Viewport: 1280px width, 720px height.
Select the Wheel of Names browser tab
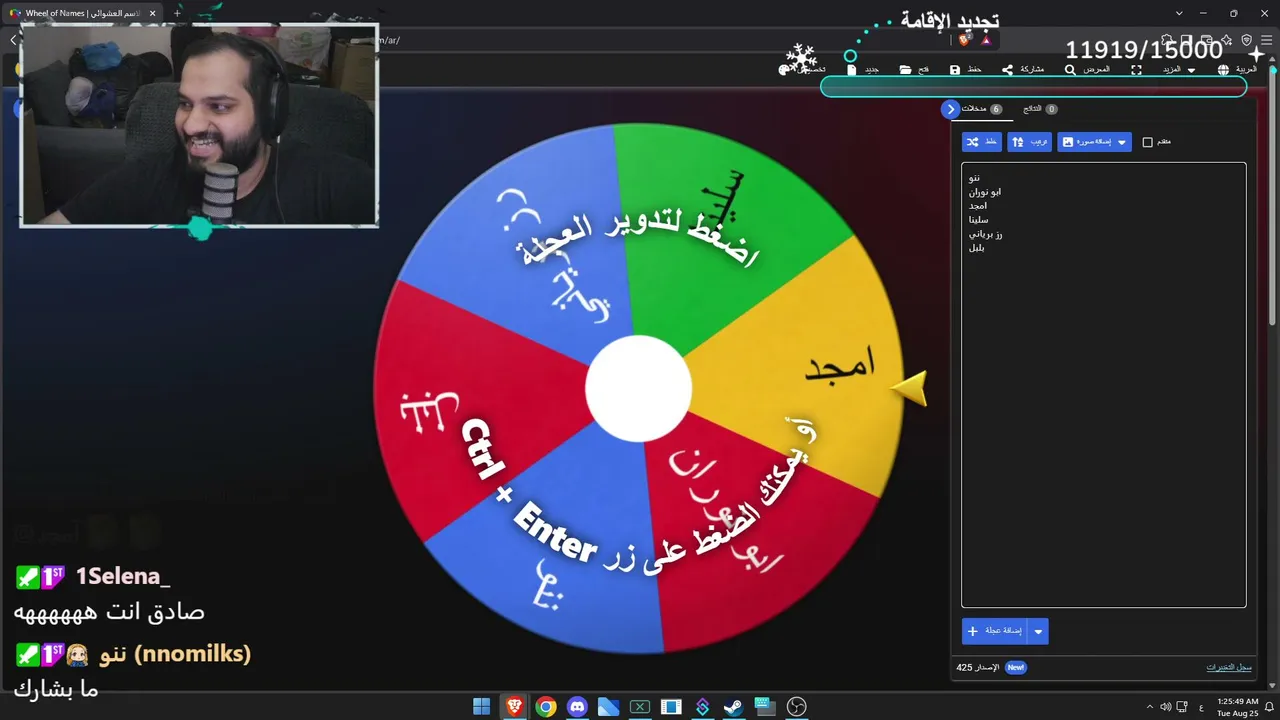[84, 13]
